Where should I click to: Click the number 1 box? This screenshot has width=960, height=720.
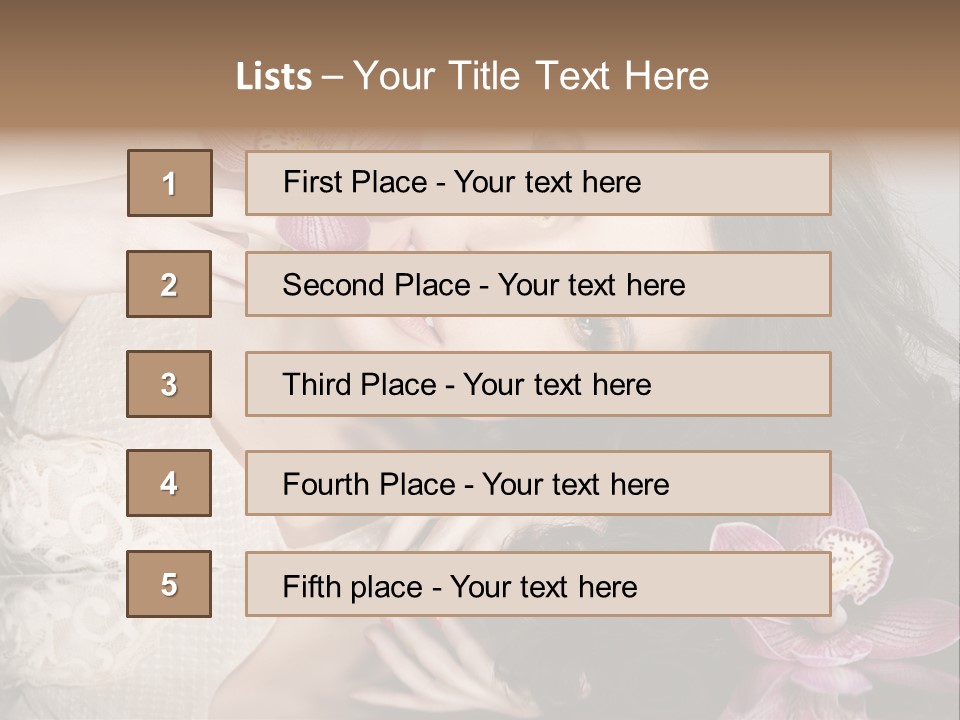click(x=170, y=183)
